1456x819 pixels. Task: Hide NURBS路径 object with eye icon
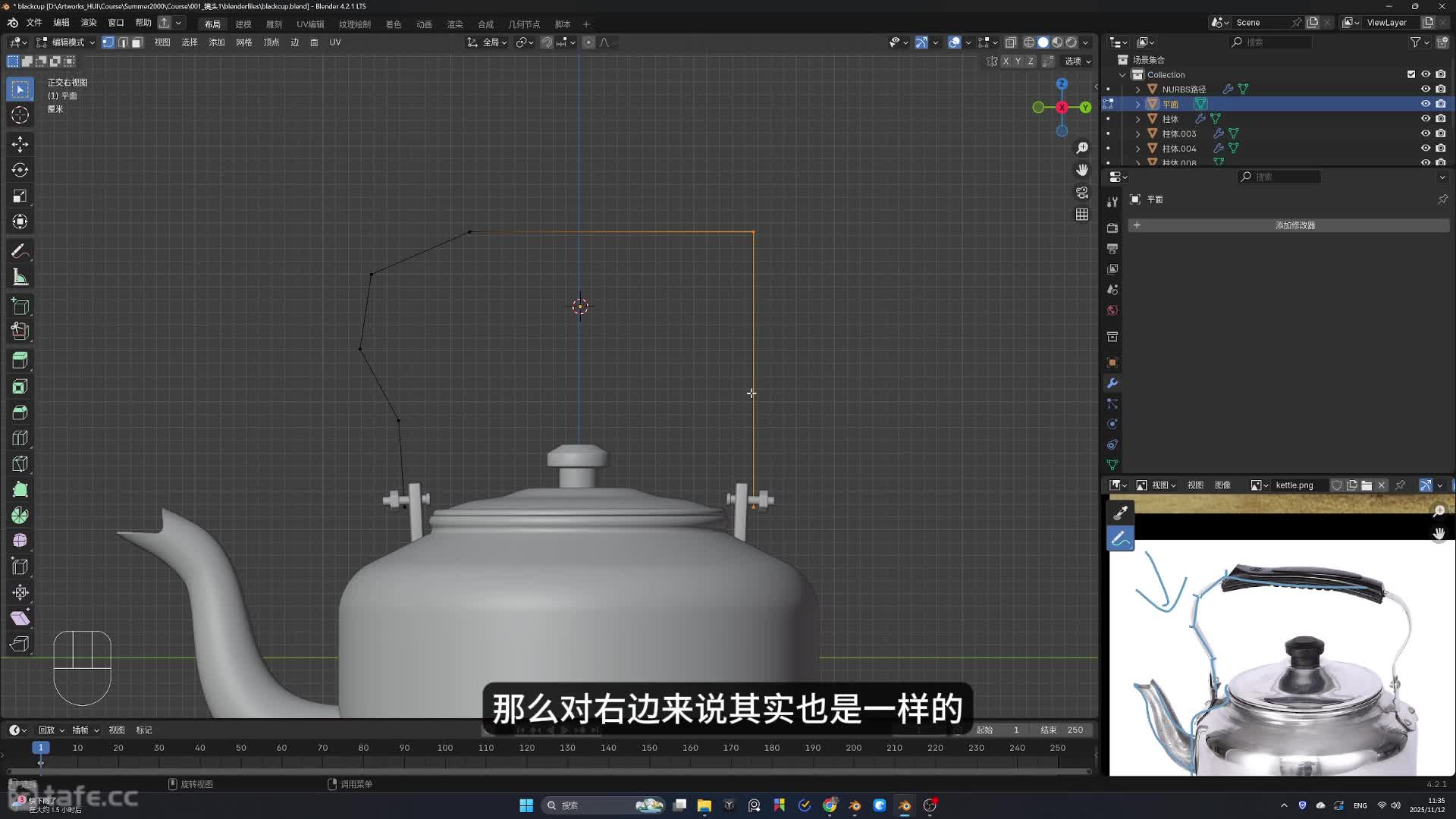tap(1425, 89)
